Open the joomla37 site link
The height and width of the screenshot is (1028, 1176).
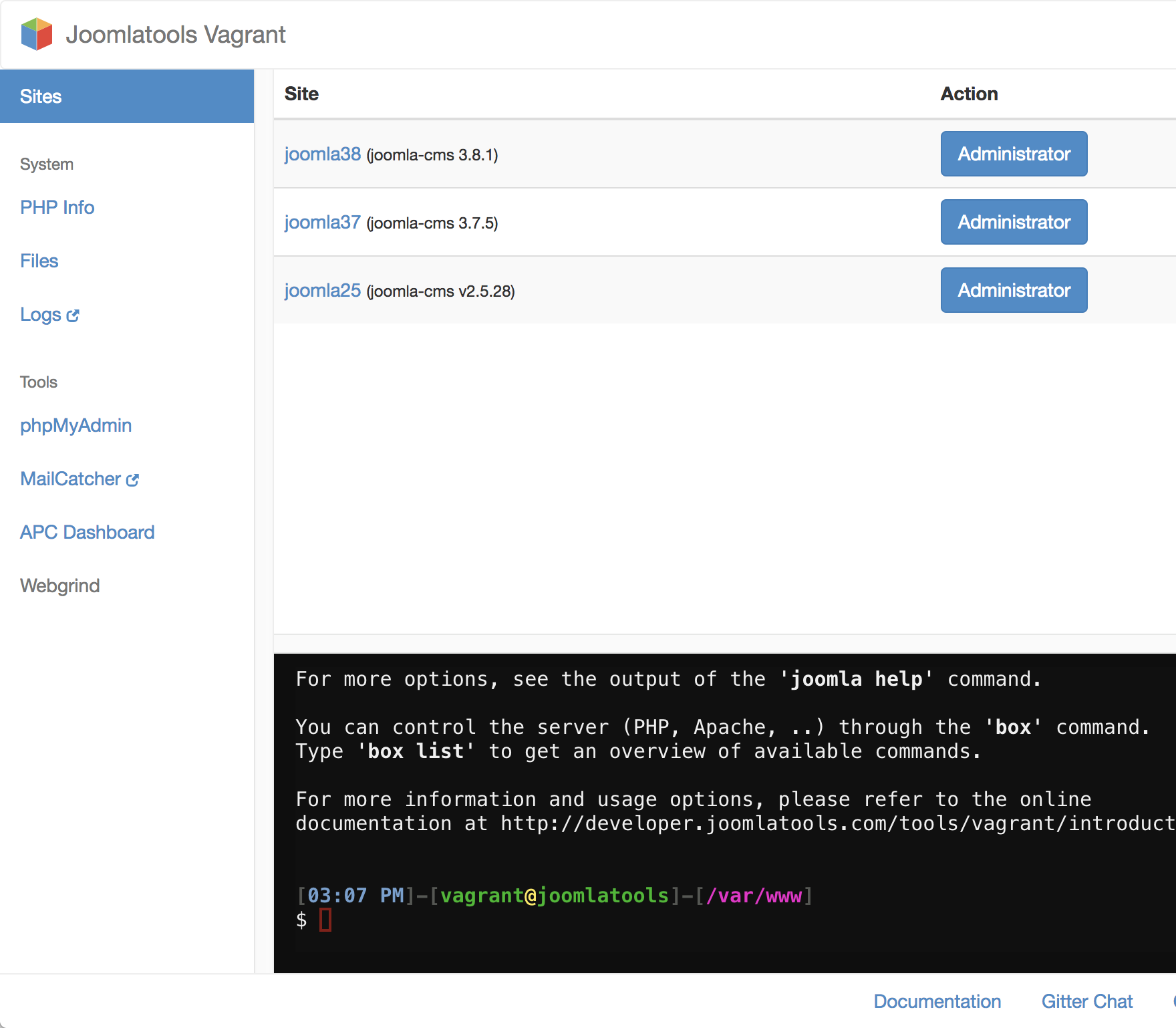click(322, 222)
